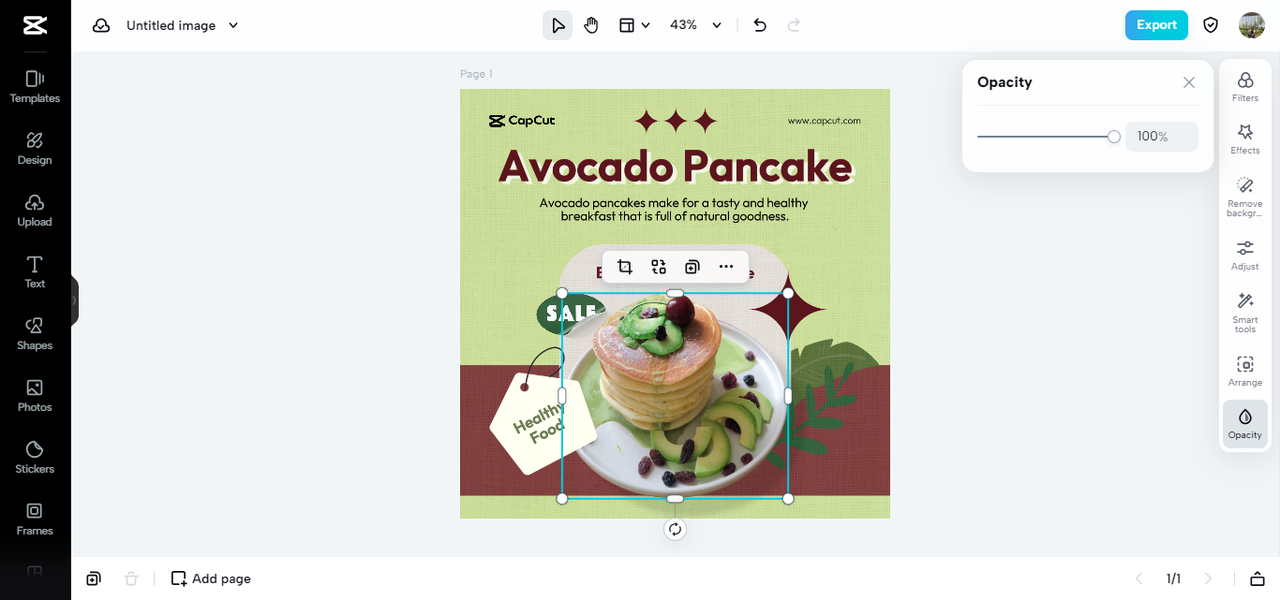1280x600 pixels.
Task: Open Effects in the right toolbar
Action: (1245, 139)
